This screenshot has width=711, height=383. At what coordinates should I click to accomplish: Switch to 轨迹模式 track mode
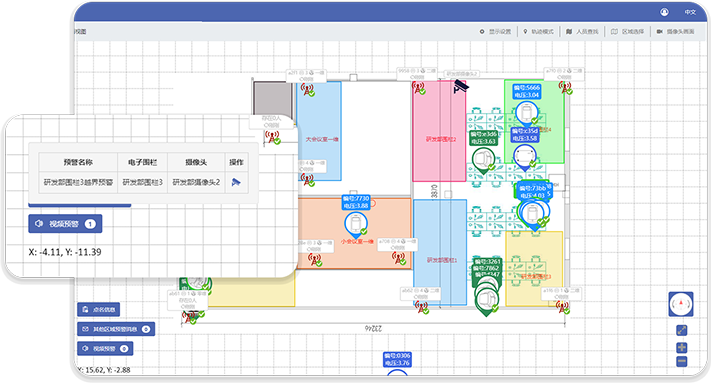coord(538,32)
